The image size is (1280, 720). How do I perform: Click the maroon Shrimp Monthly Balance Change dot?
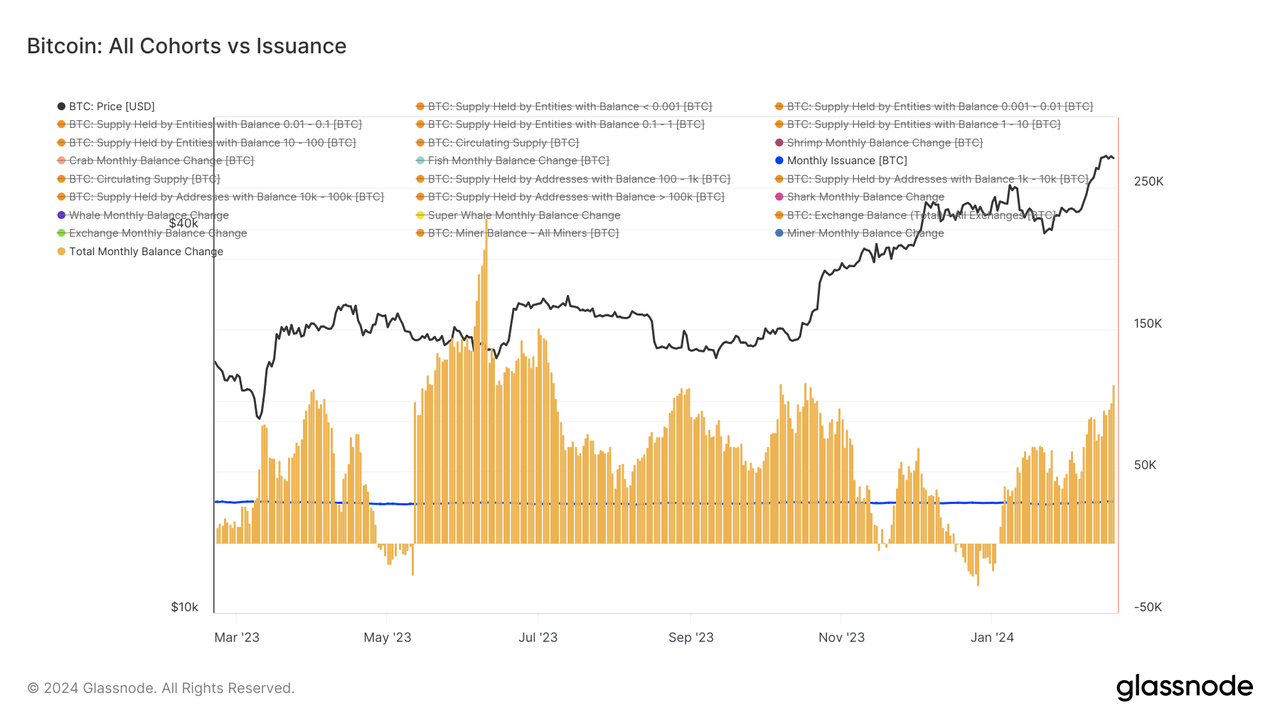tap(779, 143)
